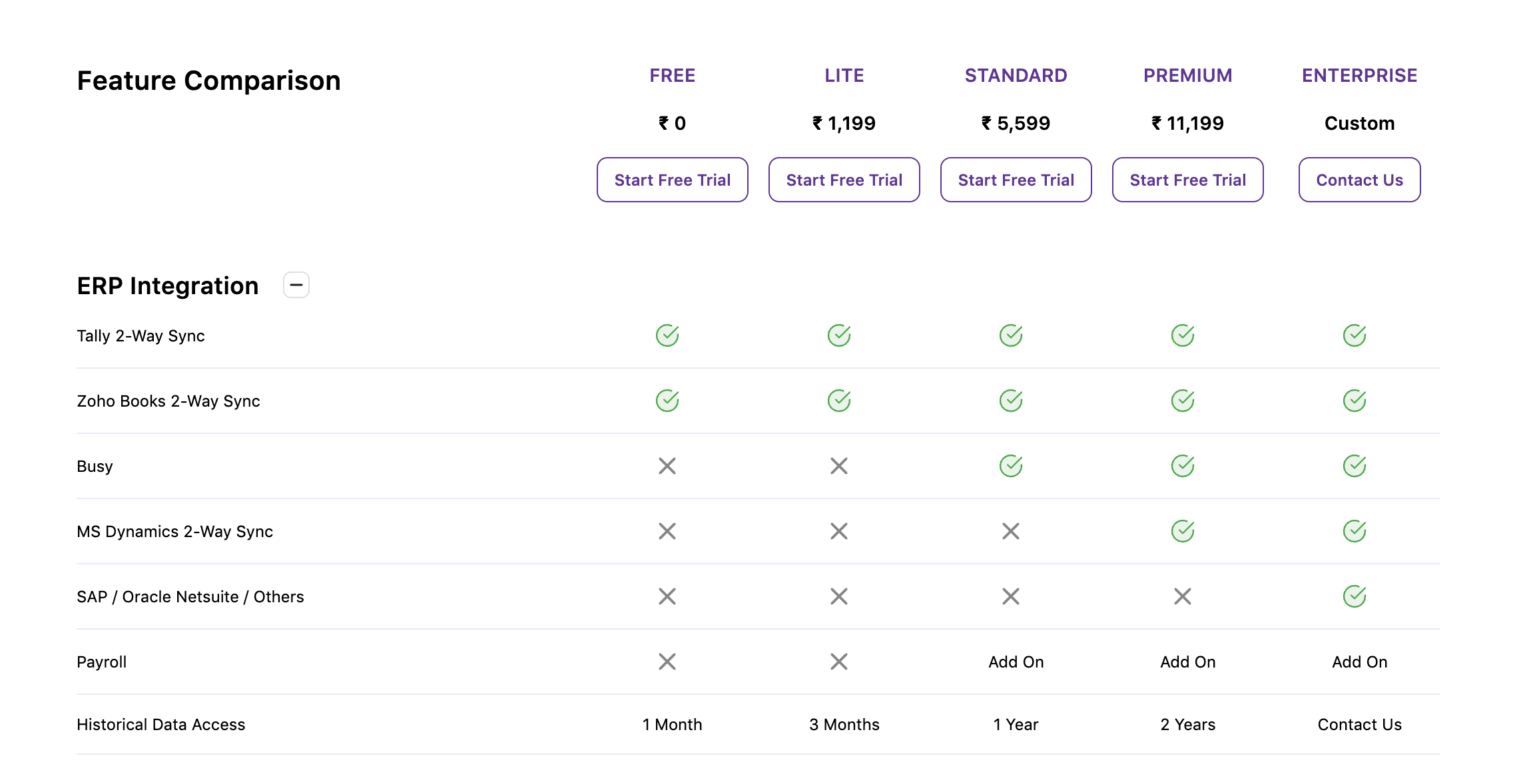
Task: Click Add On for Payroll STANDARD plan
Action: pos(1012,661)
